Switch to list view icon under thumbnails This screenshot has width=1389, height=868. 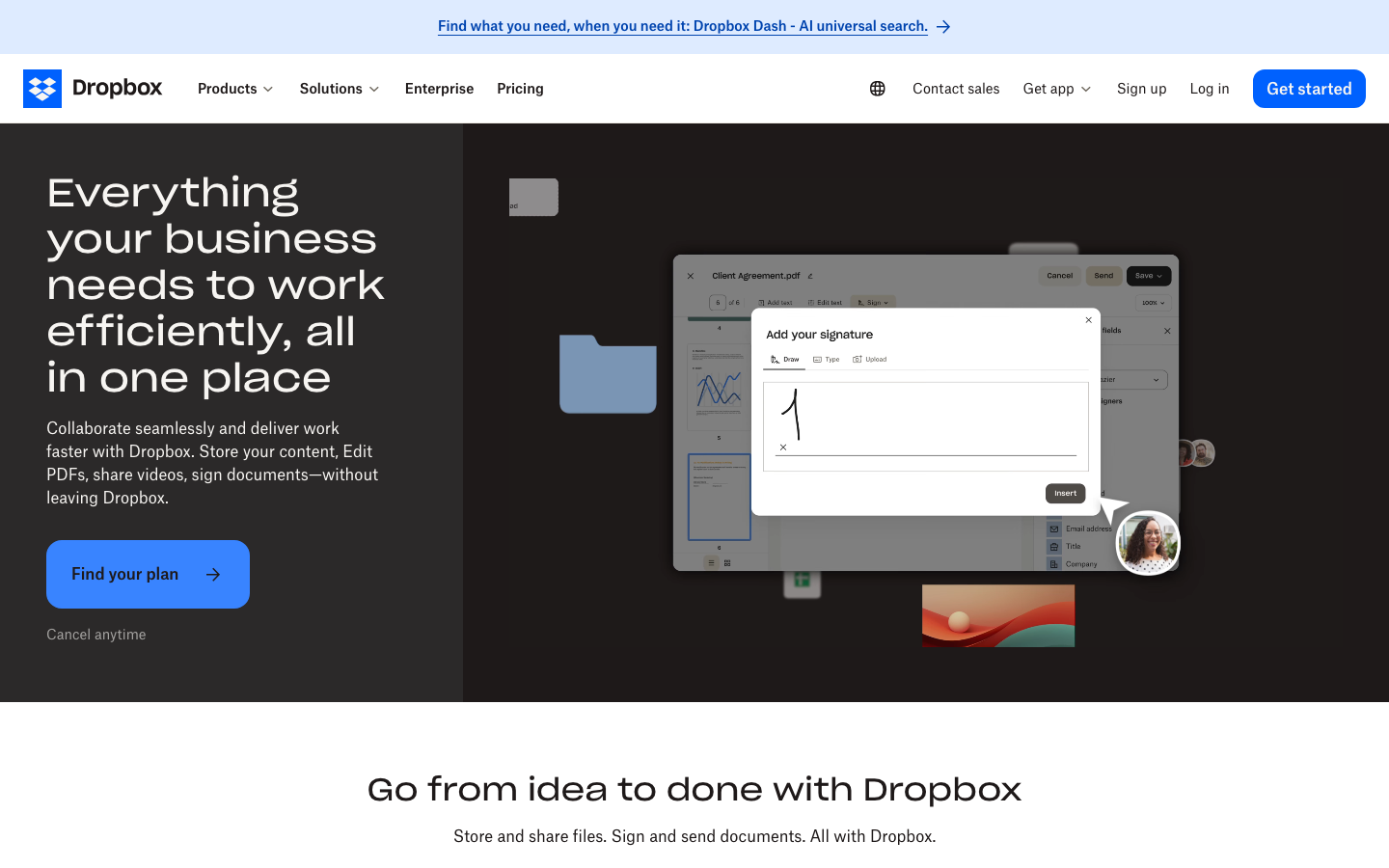[x=712, y=562]
